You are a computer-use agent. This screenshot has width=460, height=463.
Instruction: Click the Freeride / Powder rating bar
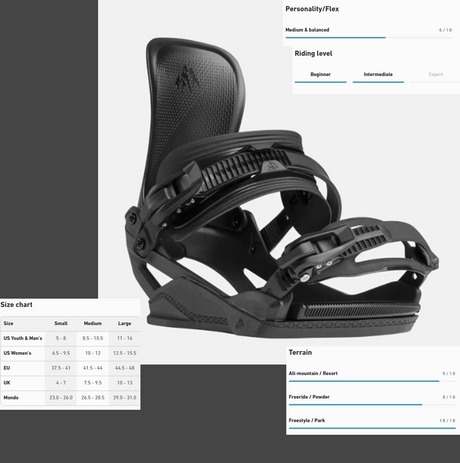[x=372, y=405]
